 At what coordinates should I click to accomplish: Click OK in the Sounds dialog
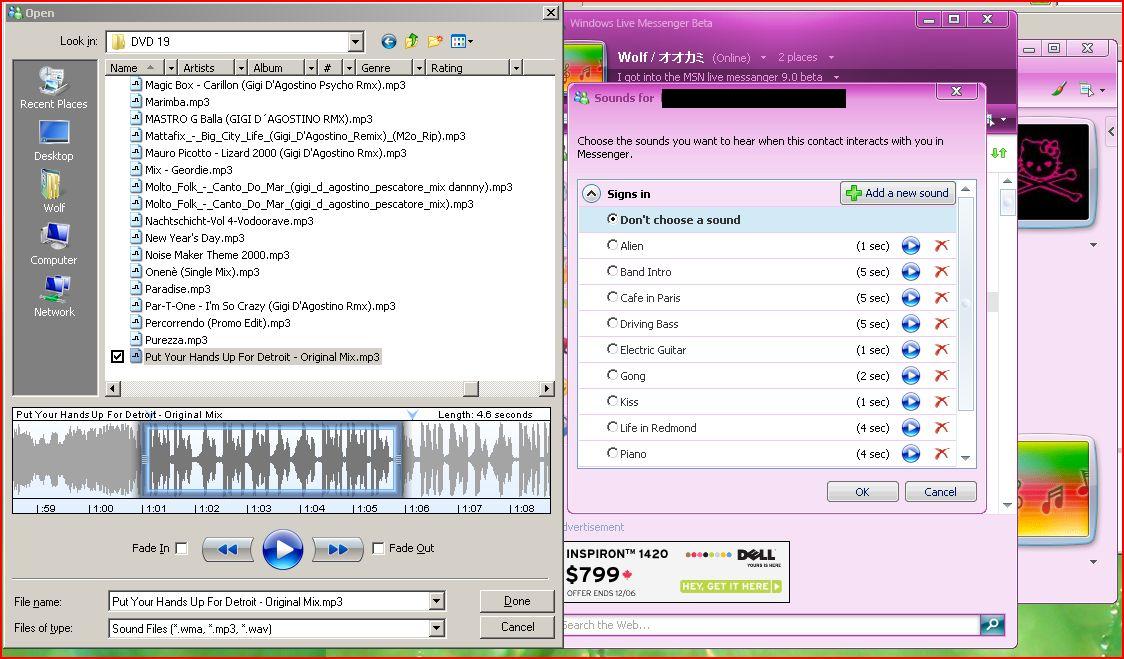(862, 492)
